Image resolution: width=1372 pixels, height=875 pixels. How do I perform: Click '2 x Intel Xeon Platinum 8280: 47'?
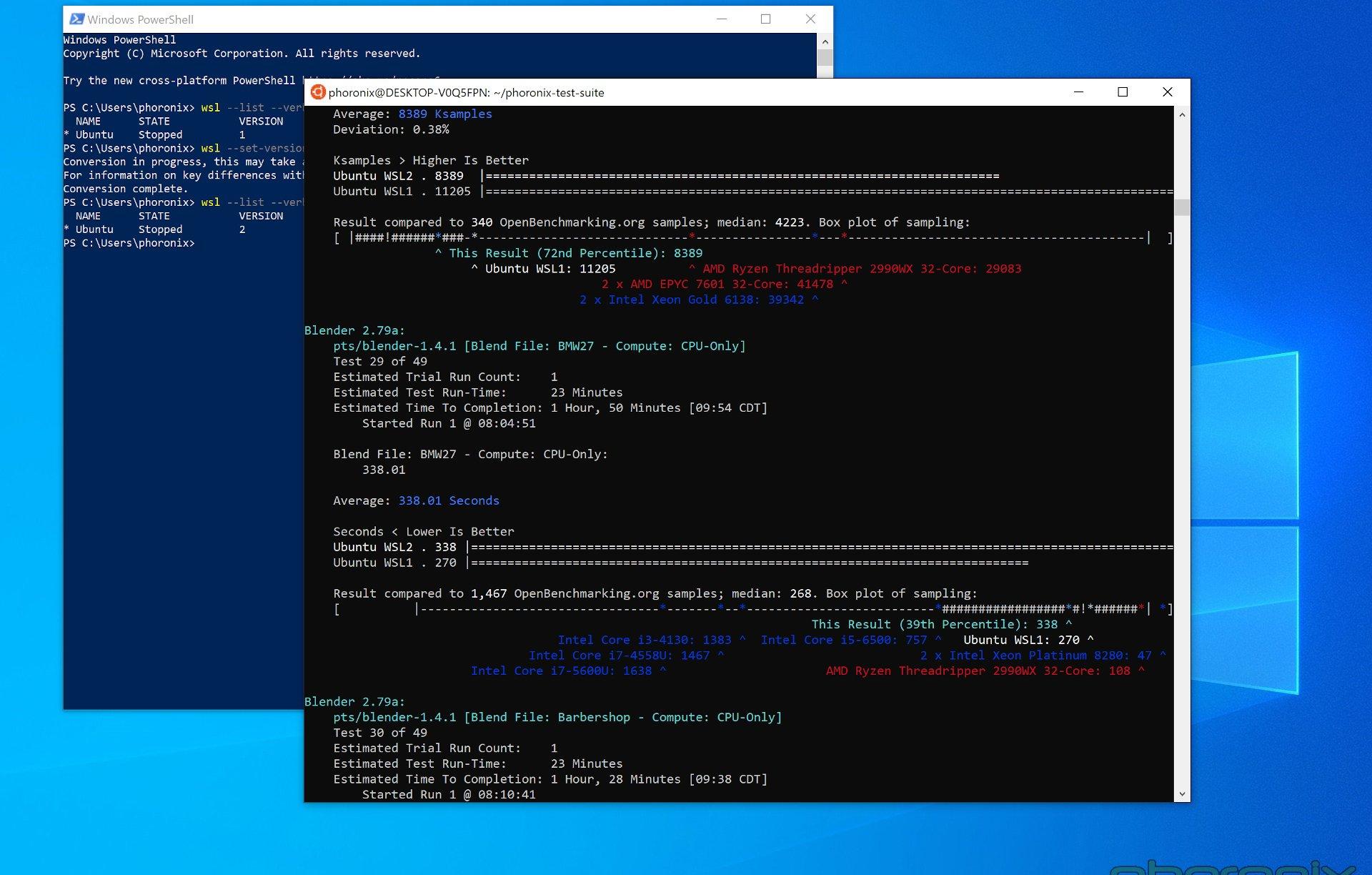point(1035,656)
